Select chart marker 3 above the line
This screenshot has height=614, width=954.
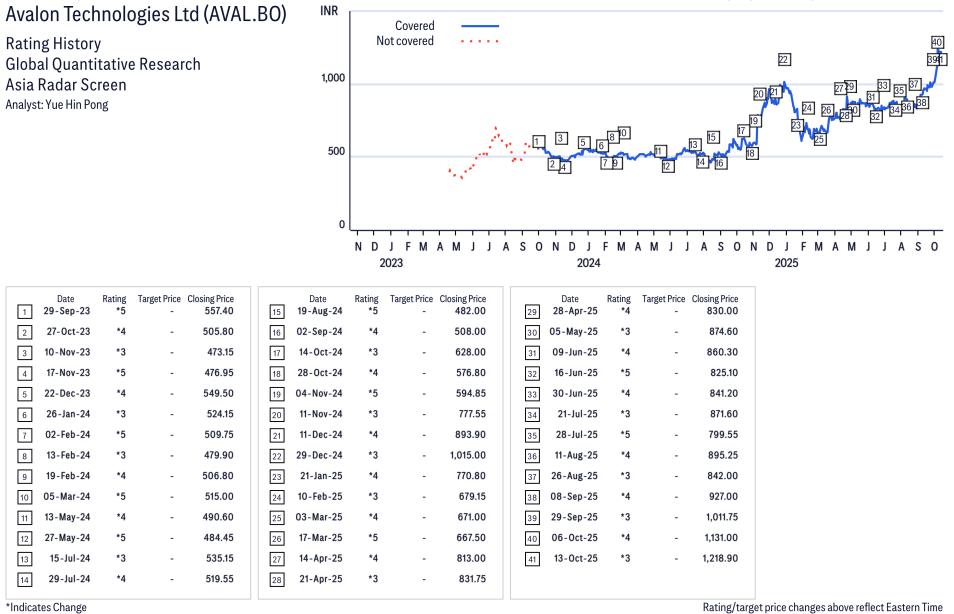point(561,138)
